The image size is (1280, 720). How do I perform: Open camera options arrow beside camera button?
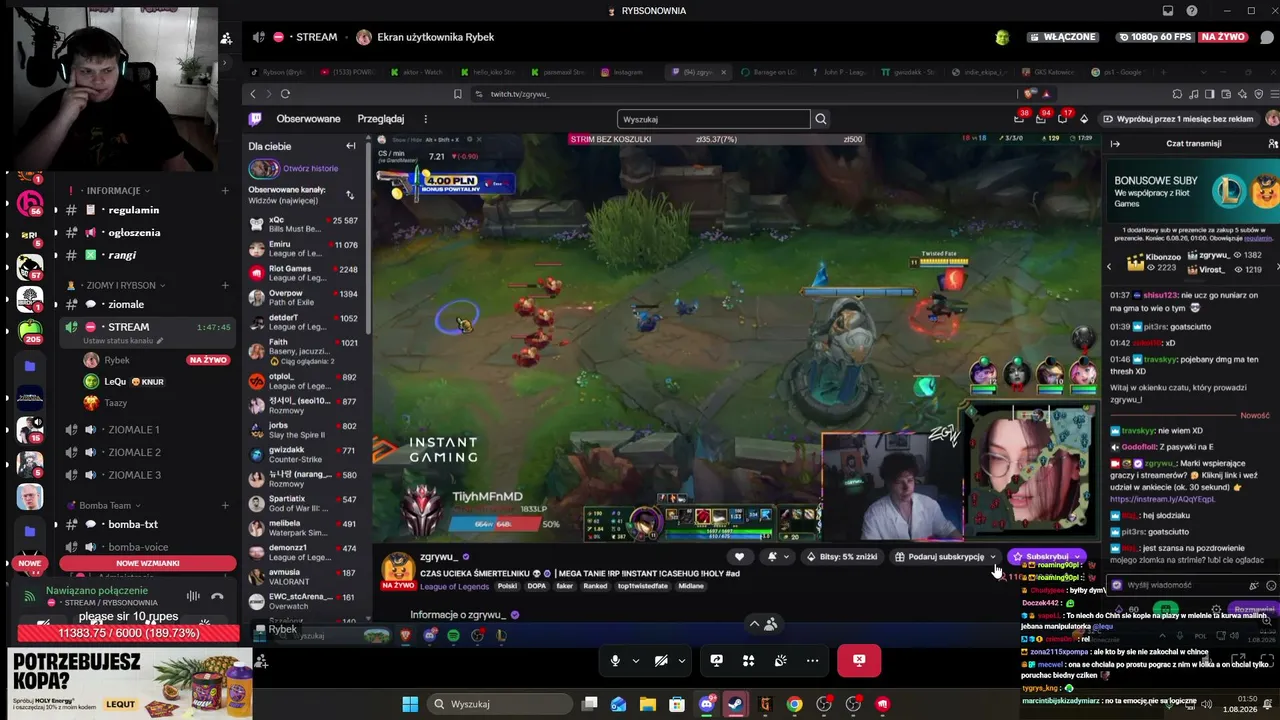click(x=681, y=660)
